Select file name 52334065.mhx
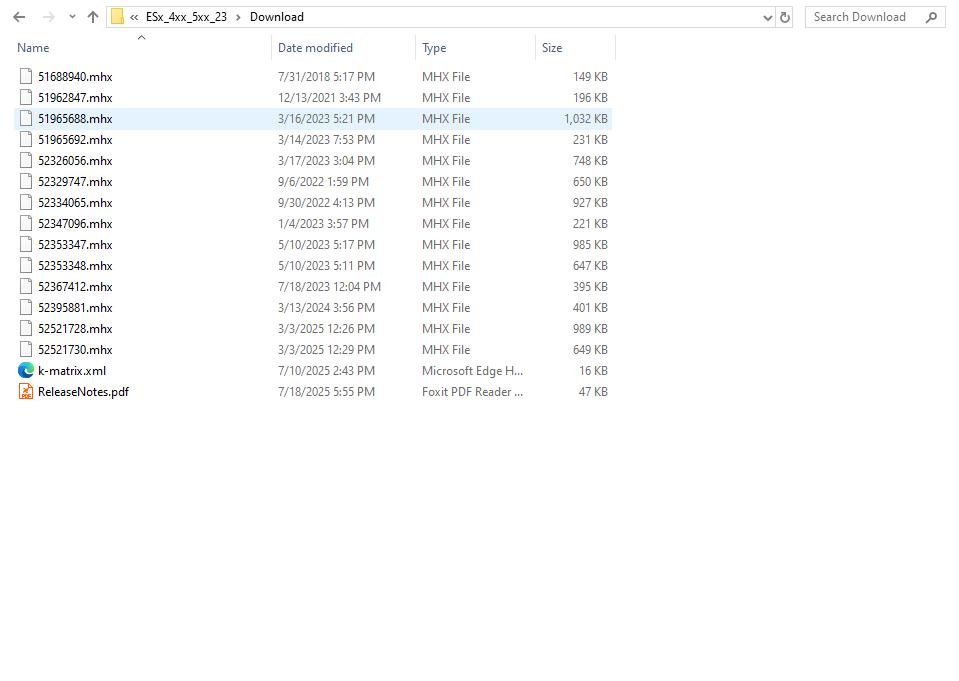 click(75, 203)
